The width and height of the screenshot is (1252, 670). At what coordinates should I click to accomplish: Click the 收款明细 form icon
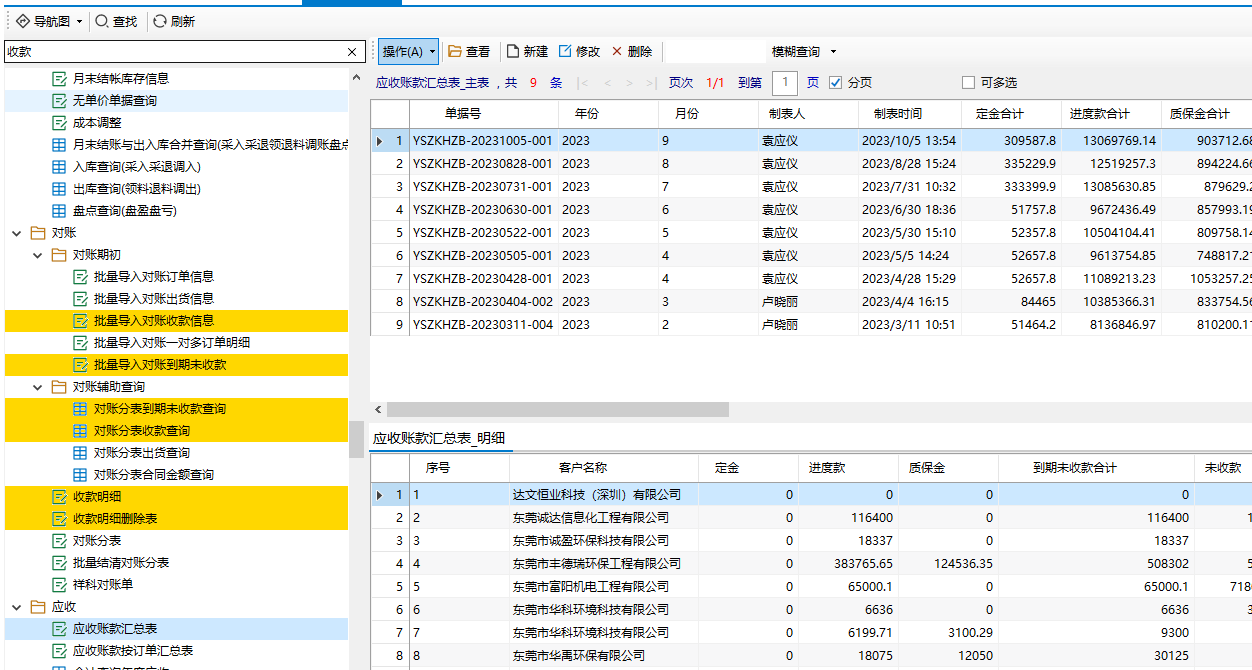tap(59, 497)
